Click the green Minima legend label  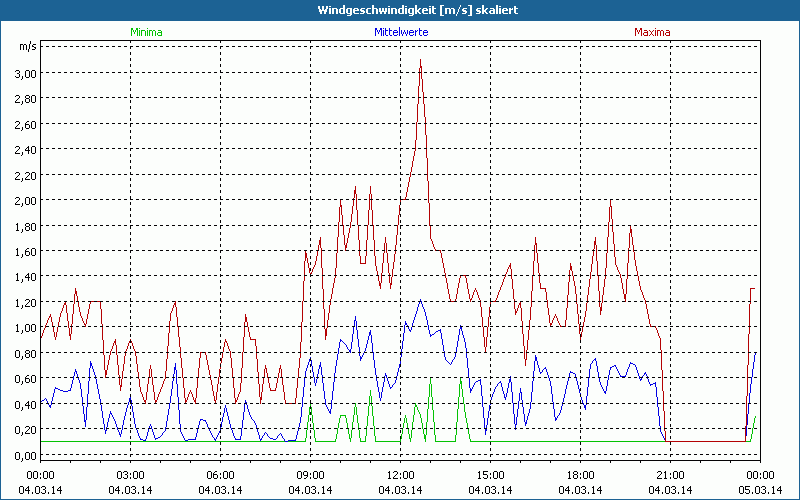tap(145, 32)
